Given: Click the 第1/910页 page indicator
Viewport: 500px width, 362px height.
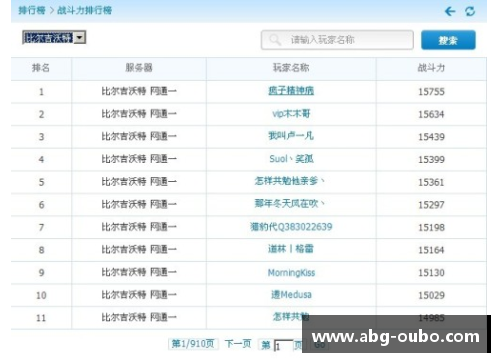Looking at the screenshot, I should coord(193,344).
